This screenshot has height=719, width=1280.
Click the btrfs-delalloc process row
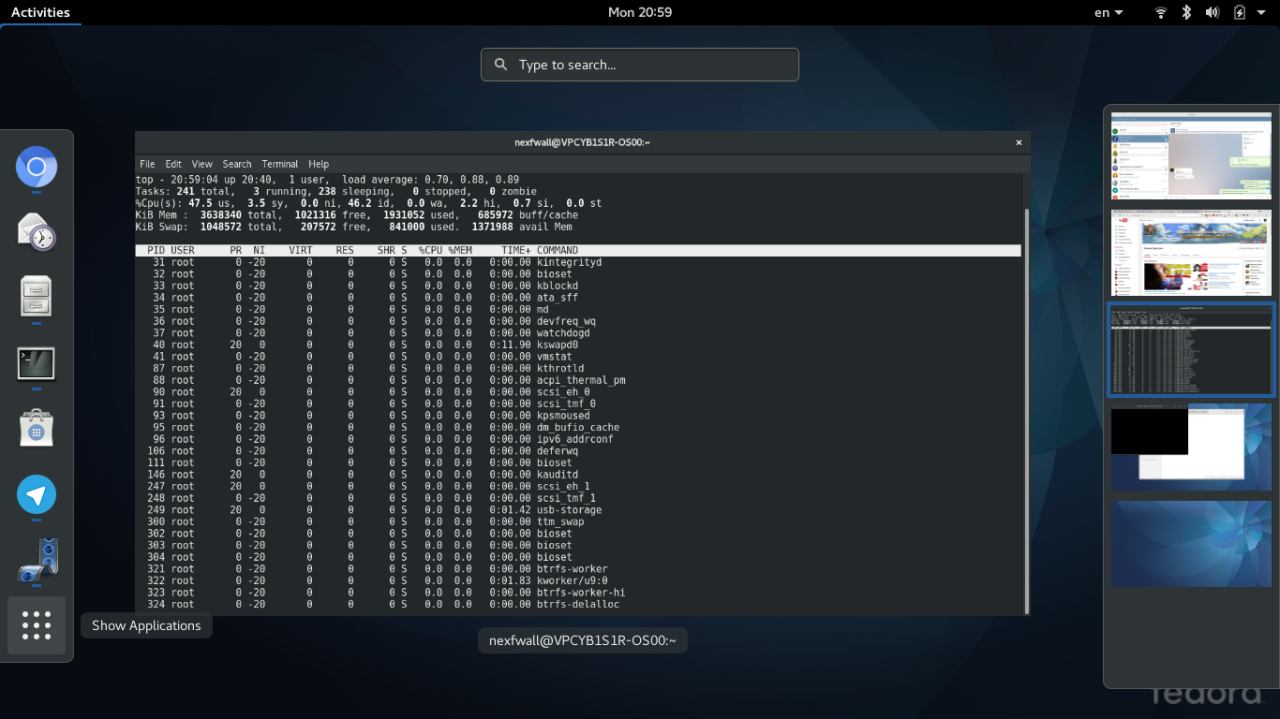click(578, 604)
